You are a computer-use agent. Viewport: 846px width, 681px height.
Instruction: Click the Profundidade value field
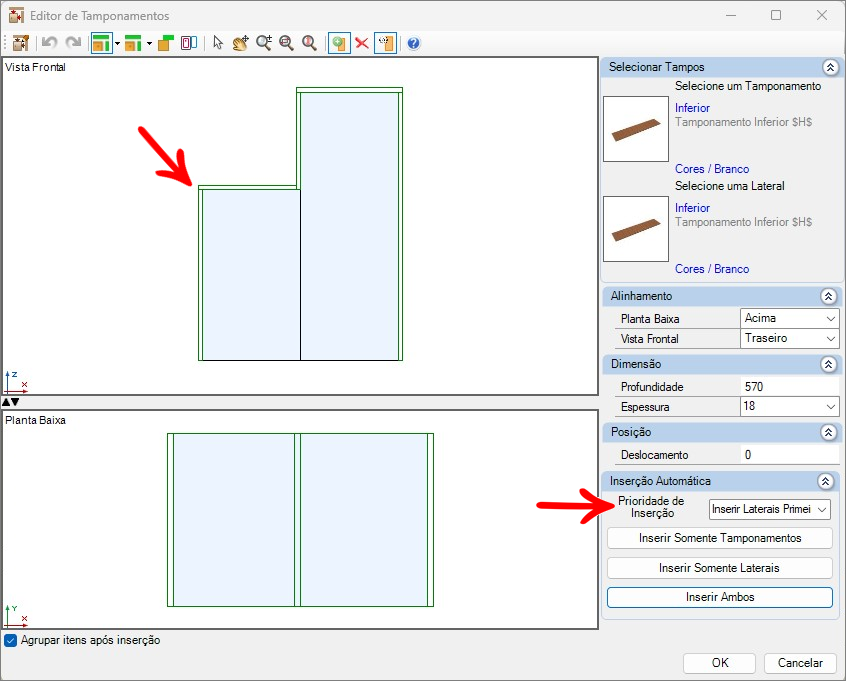[789, 386]
